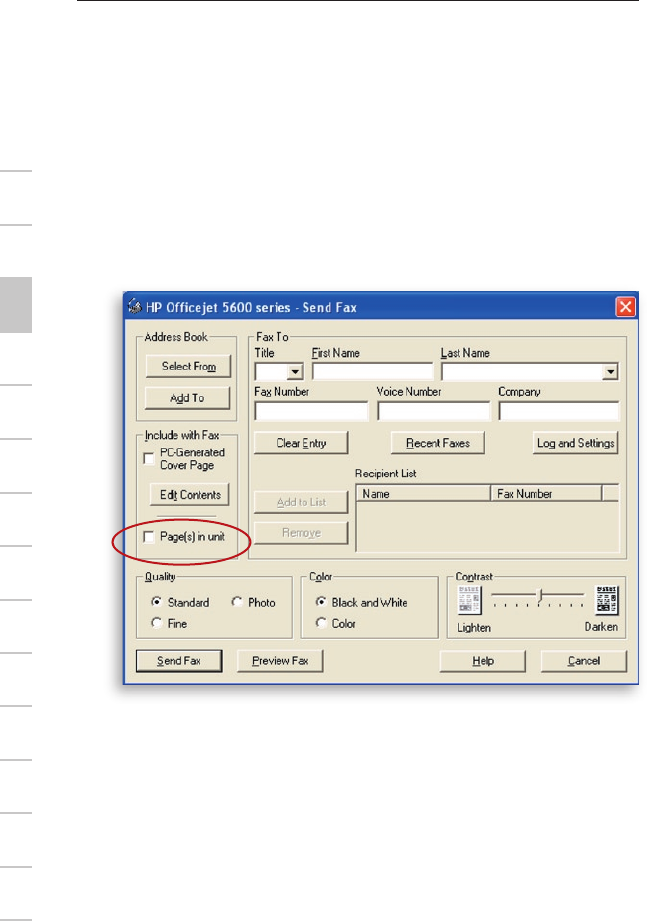The height and width of the screenshot is (921, 647).
Task: Click the Fax Number column header
Action: [x=546, y=493]
